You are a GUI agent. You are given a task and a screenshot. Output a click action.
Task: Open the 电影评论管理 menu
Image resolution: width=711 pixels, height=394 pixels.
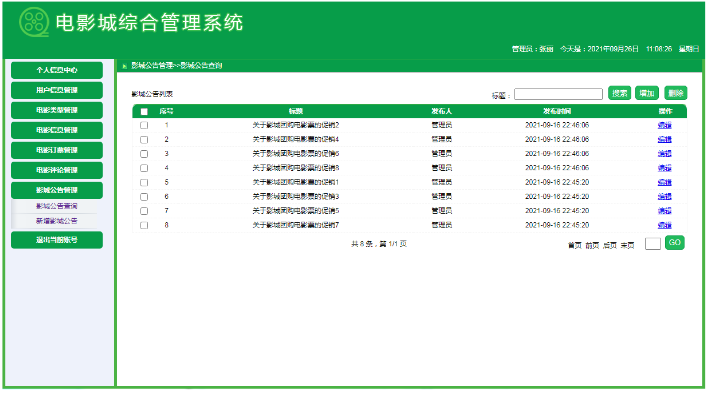57,170
